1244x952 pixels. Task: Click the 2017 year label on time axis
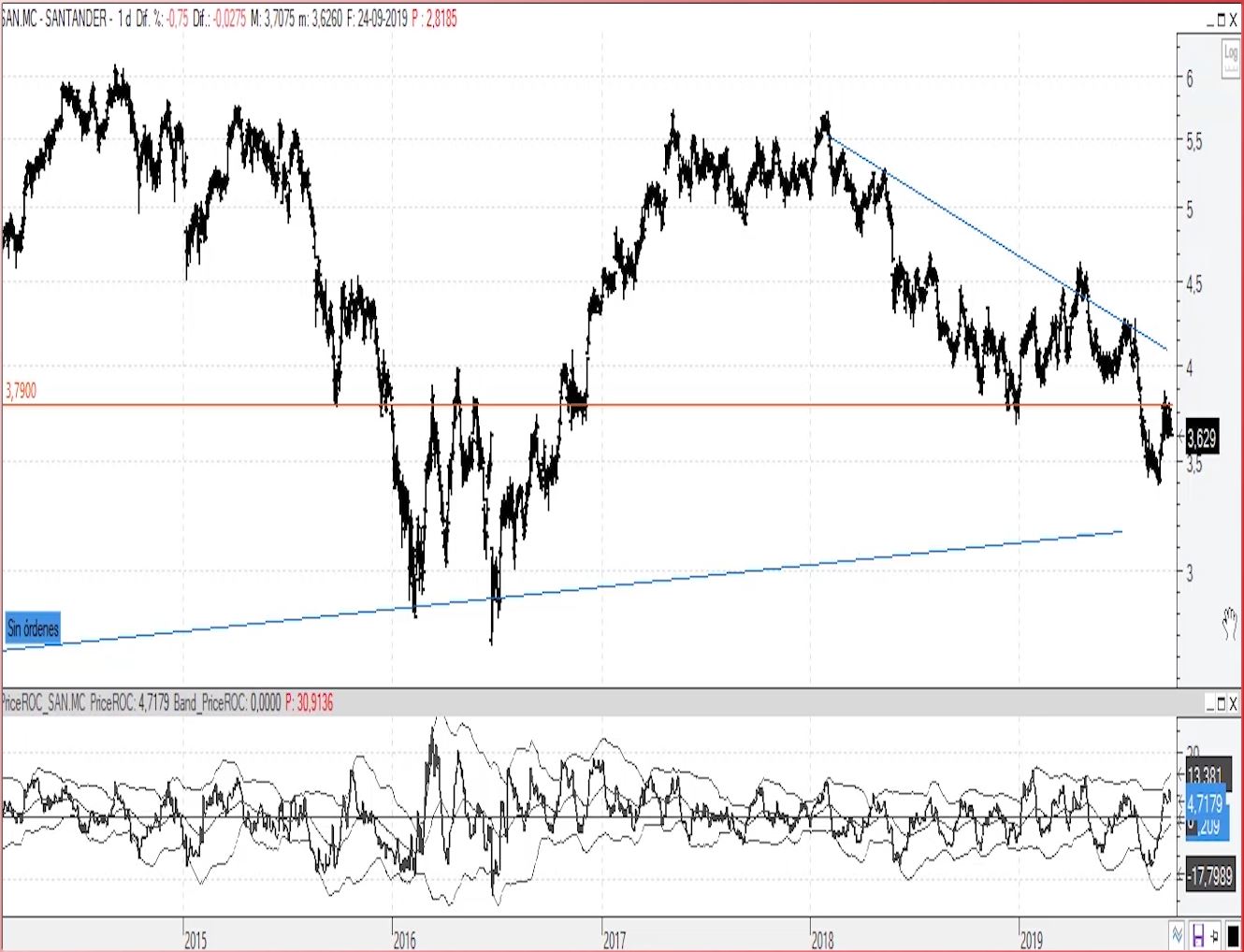(615, 941)
